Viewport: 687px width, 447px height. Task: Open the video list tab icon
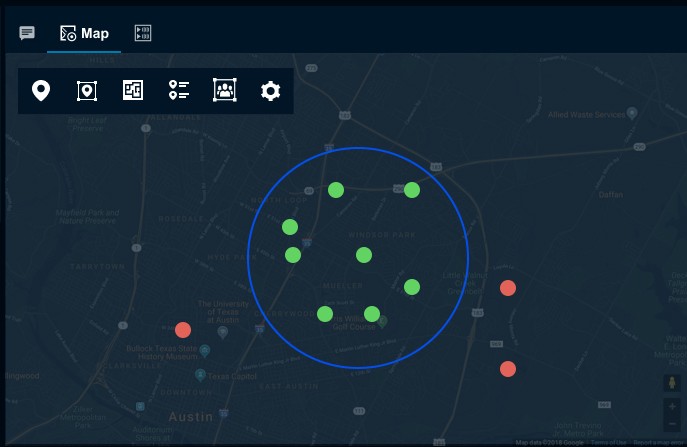pyautogui.click(x=143, y=33)
